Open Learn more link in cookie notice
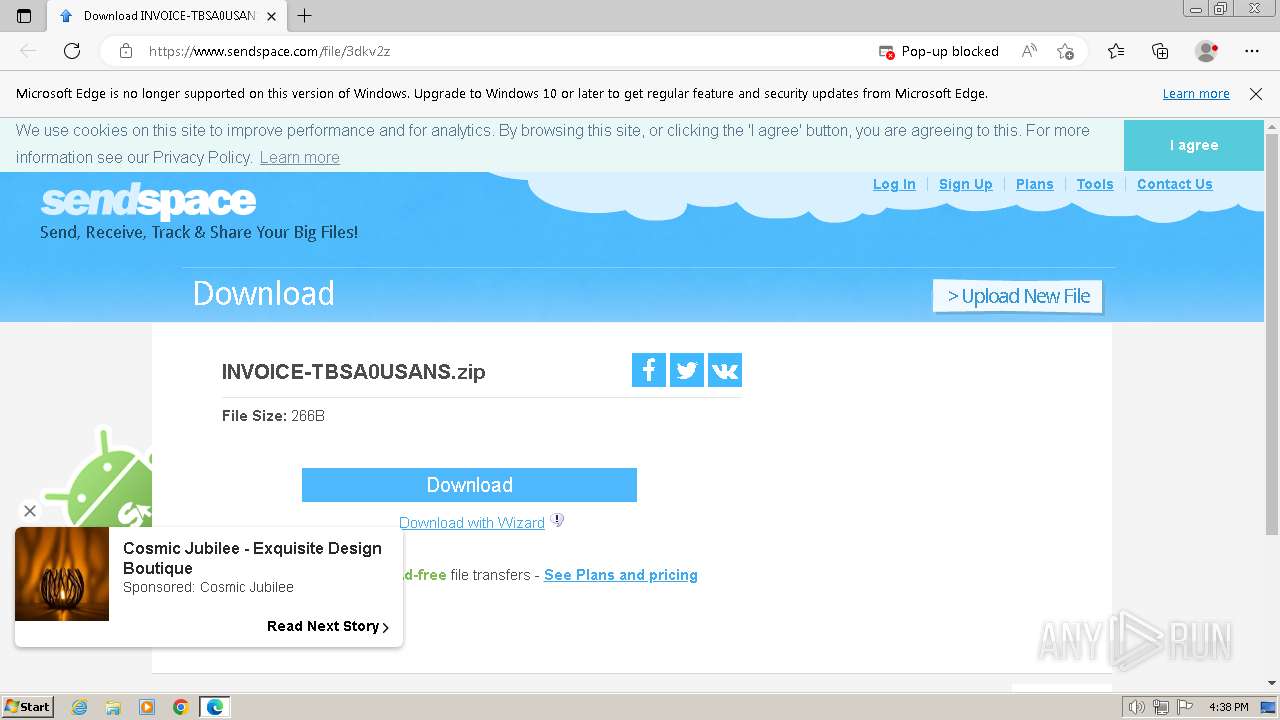This screenshot has height=720, width=1280. pyautogui.click(x=299, y=158)
